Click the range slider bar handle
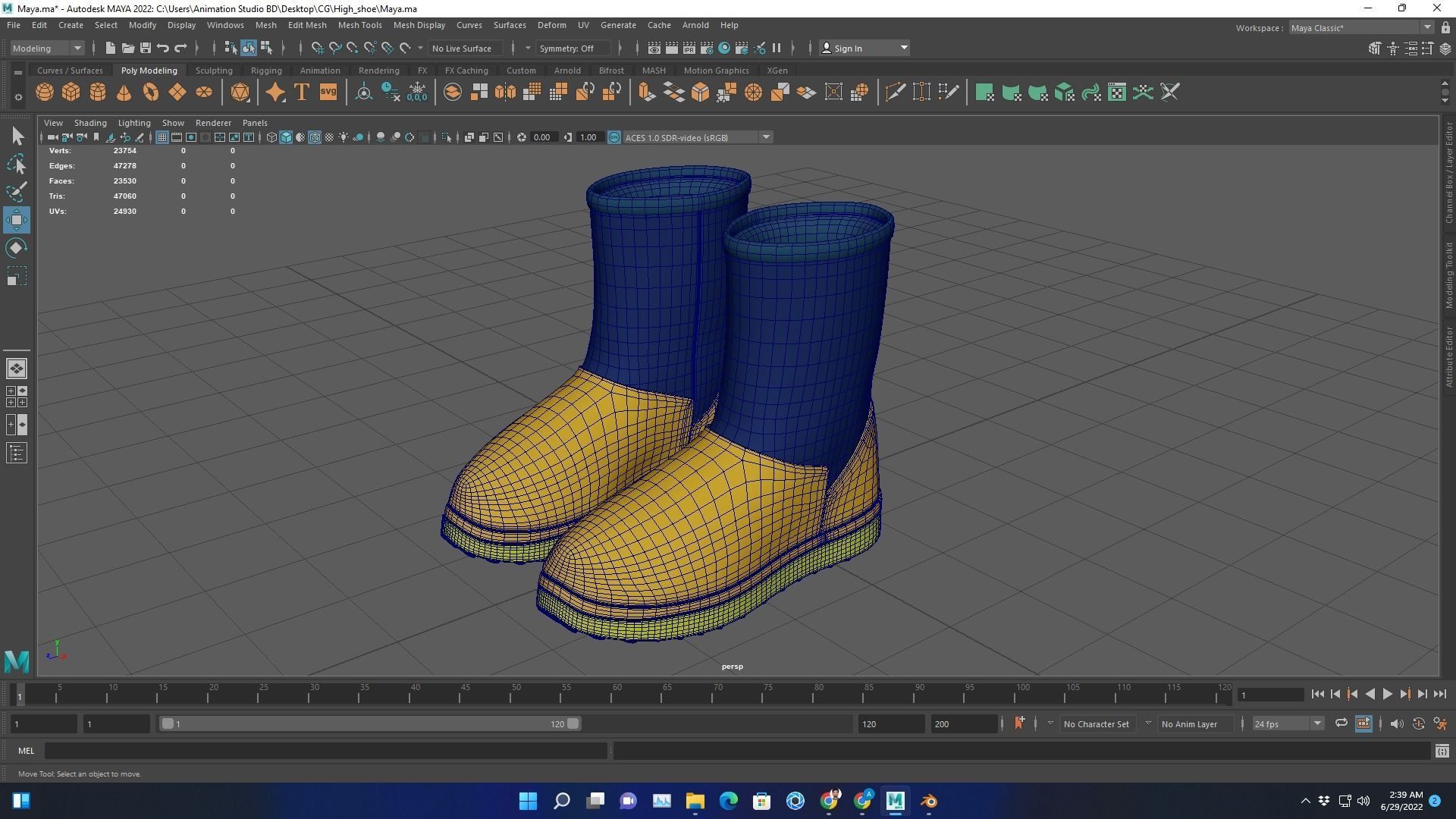Image resolution: width=1456 pixels, height=819 pixels. click(x=369, y=723)
